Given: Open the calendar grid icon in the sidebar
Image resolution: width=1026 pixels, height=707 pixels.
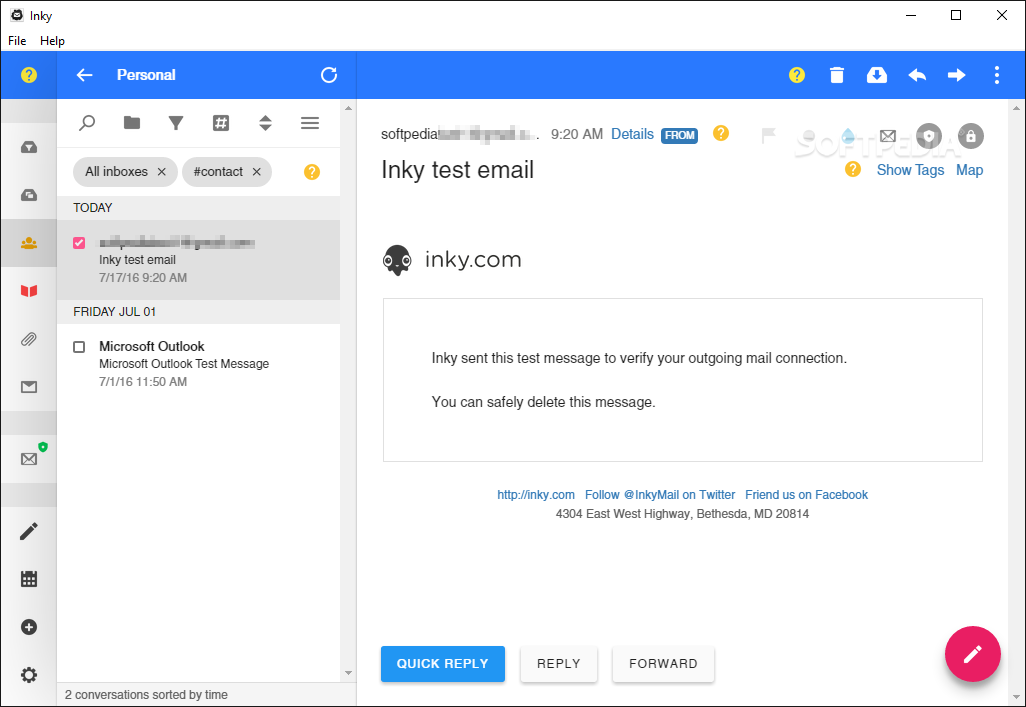Looking at the screenshot, I should click(29, 579).
